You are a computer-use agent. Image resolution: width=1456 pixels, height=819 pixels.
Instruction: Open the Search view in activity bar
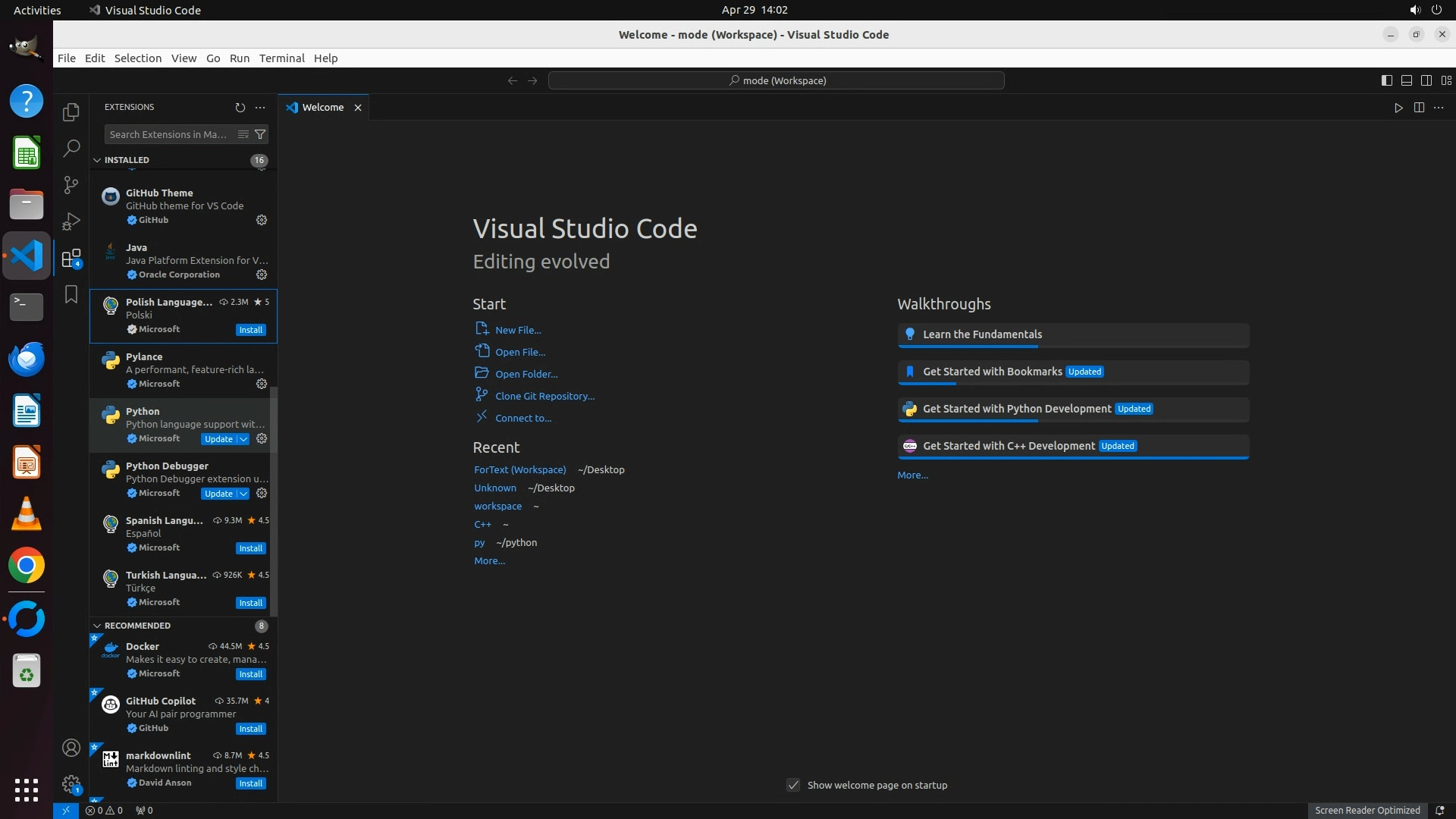[71, 148]
